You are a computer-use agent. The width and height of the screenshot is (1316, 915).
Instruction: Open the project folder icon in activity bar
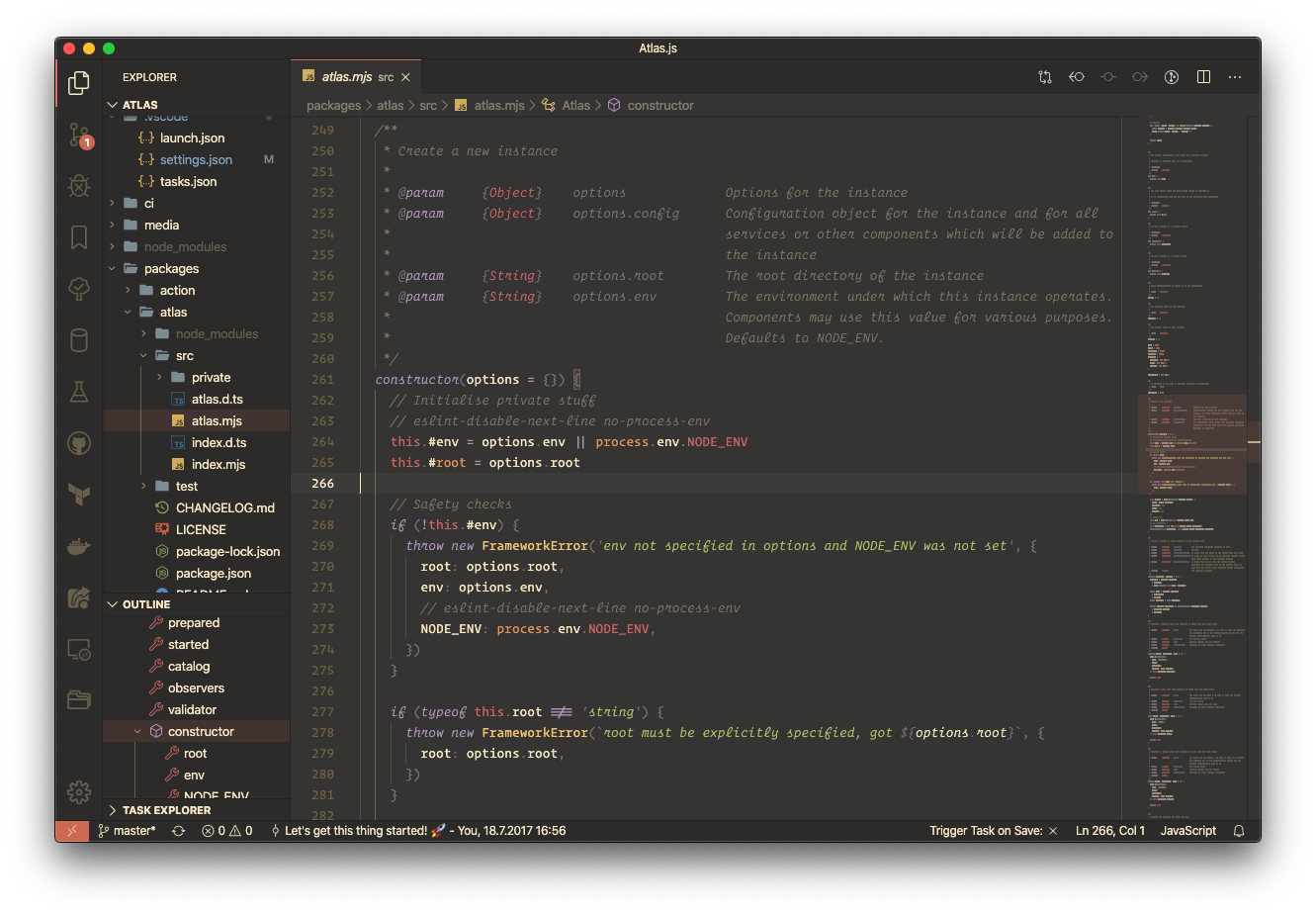pos(79,700)
